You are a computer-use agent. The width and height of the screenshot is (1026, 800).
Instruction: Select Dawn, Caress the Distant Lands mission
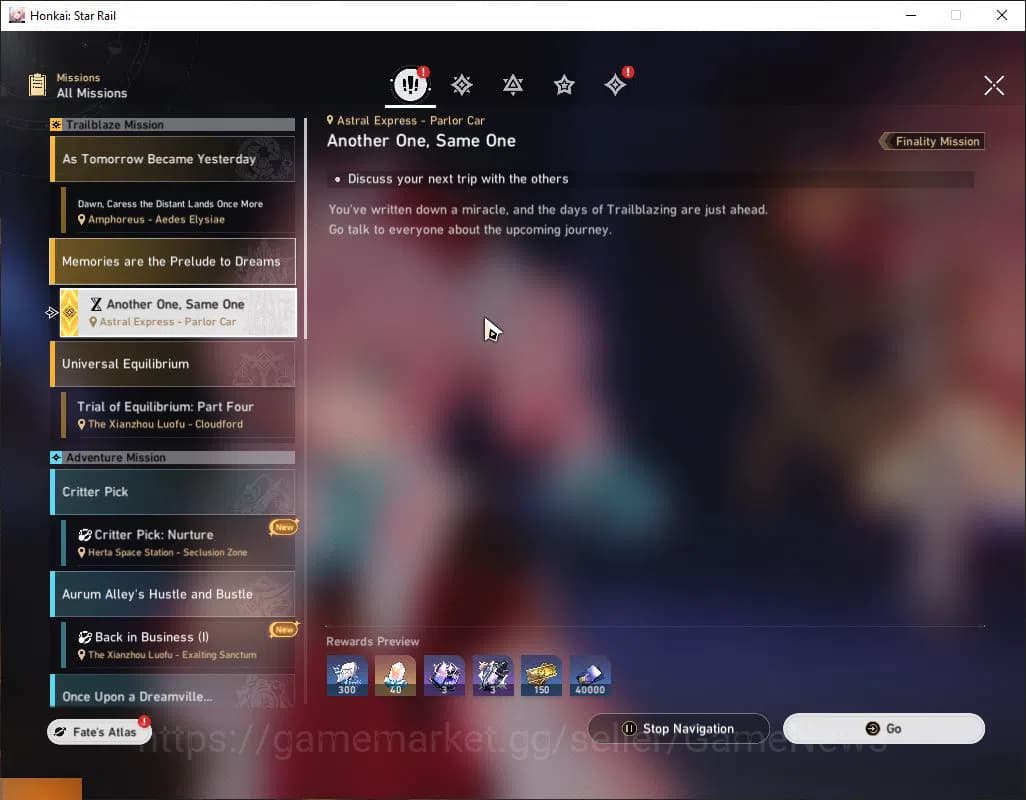tap(178, 211)
